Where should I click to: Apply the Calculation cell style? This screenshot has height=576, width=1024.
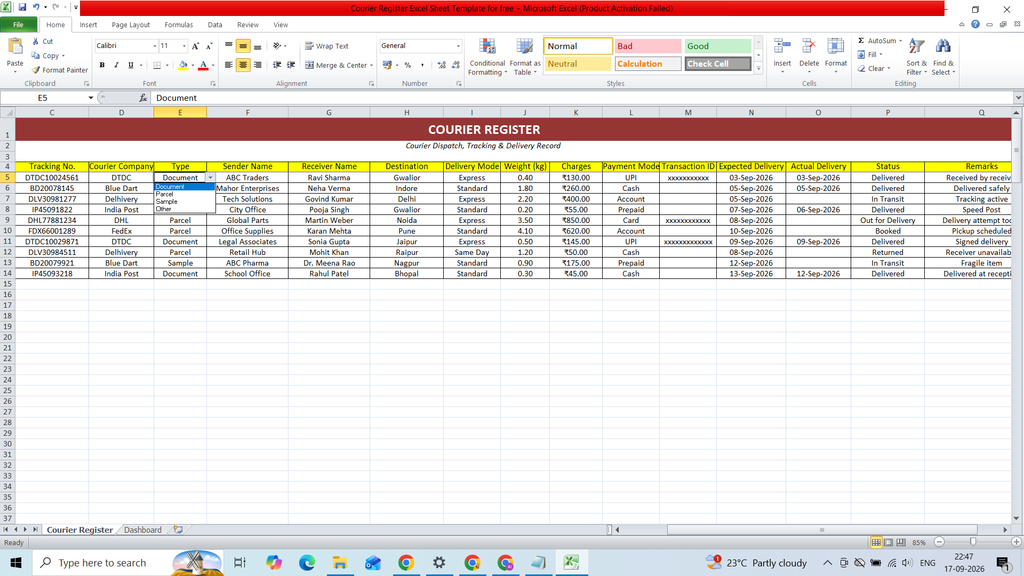[648, 64]
